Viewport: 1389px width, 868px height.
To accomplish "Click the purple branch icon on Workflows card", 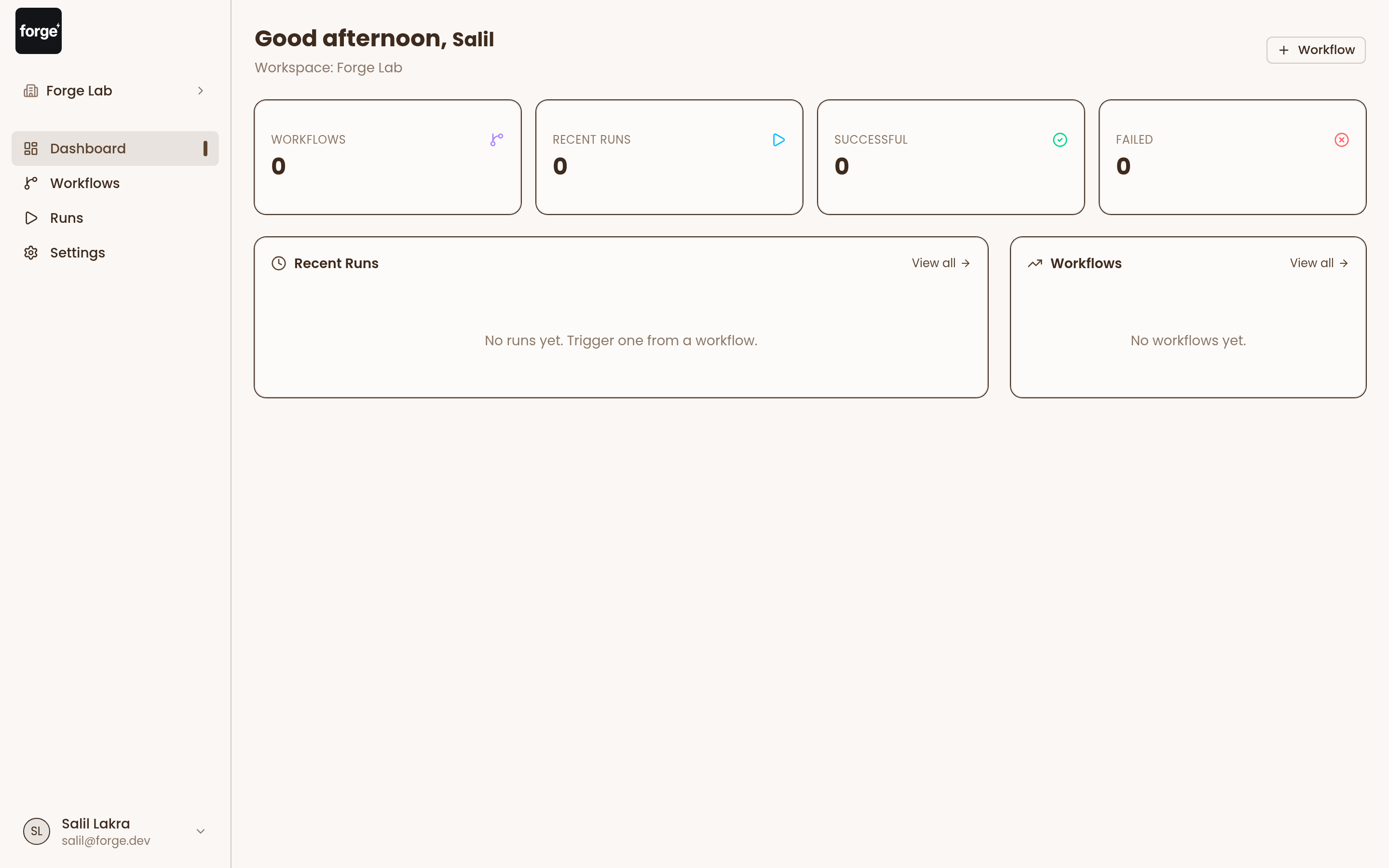I will pyautogui.click(x=497, y=139).
